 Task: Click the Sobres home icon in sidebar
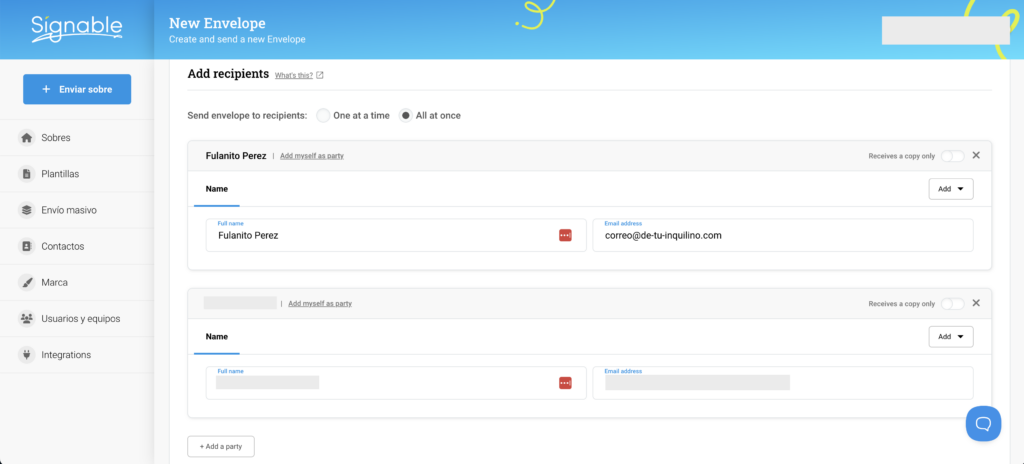click(x=27, y=138)
